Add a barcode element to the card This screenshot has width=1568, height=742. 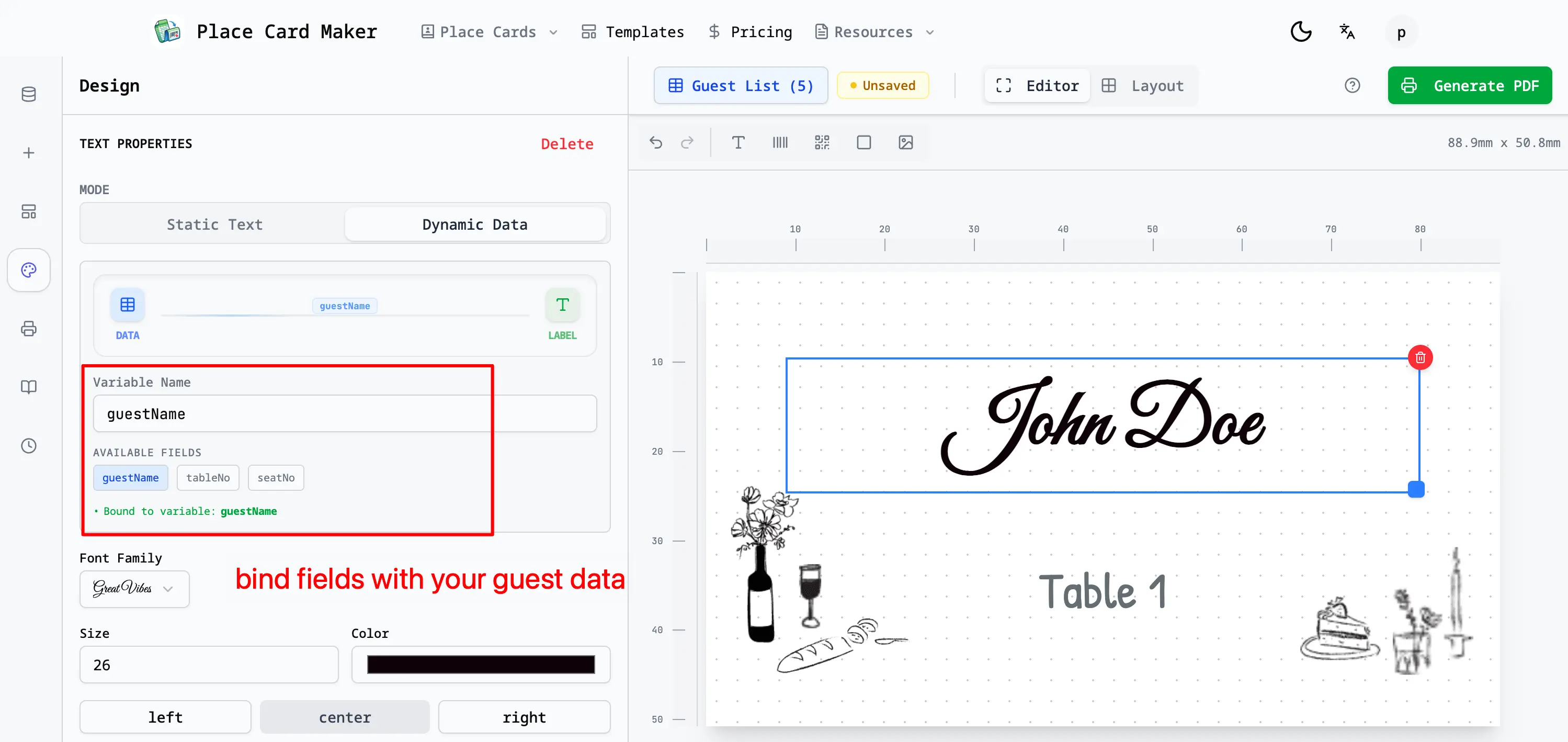(x=780, y=142)
